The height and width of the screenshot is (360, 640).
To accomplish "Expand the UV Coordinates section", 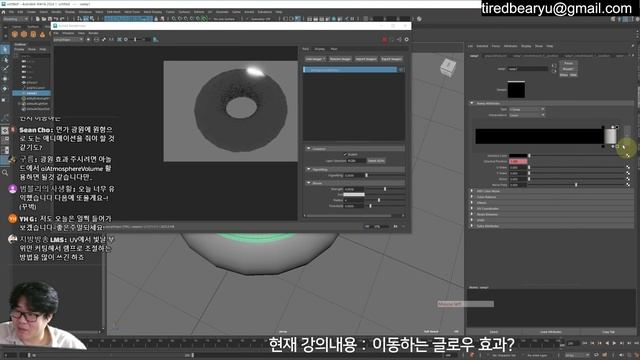I will [x=472, y=209].
